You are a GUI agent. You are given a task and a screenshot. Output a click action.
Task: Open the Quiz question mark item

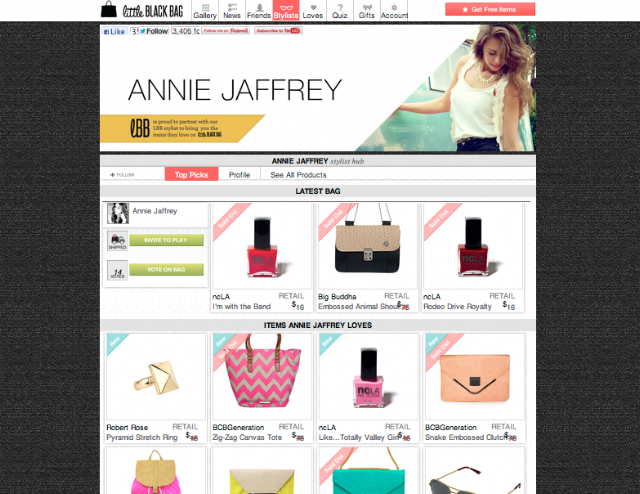pos(340,10)
